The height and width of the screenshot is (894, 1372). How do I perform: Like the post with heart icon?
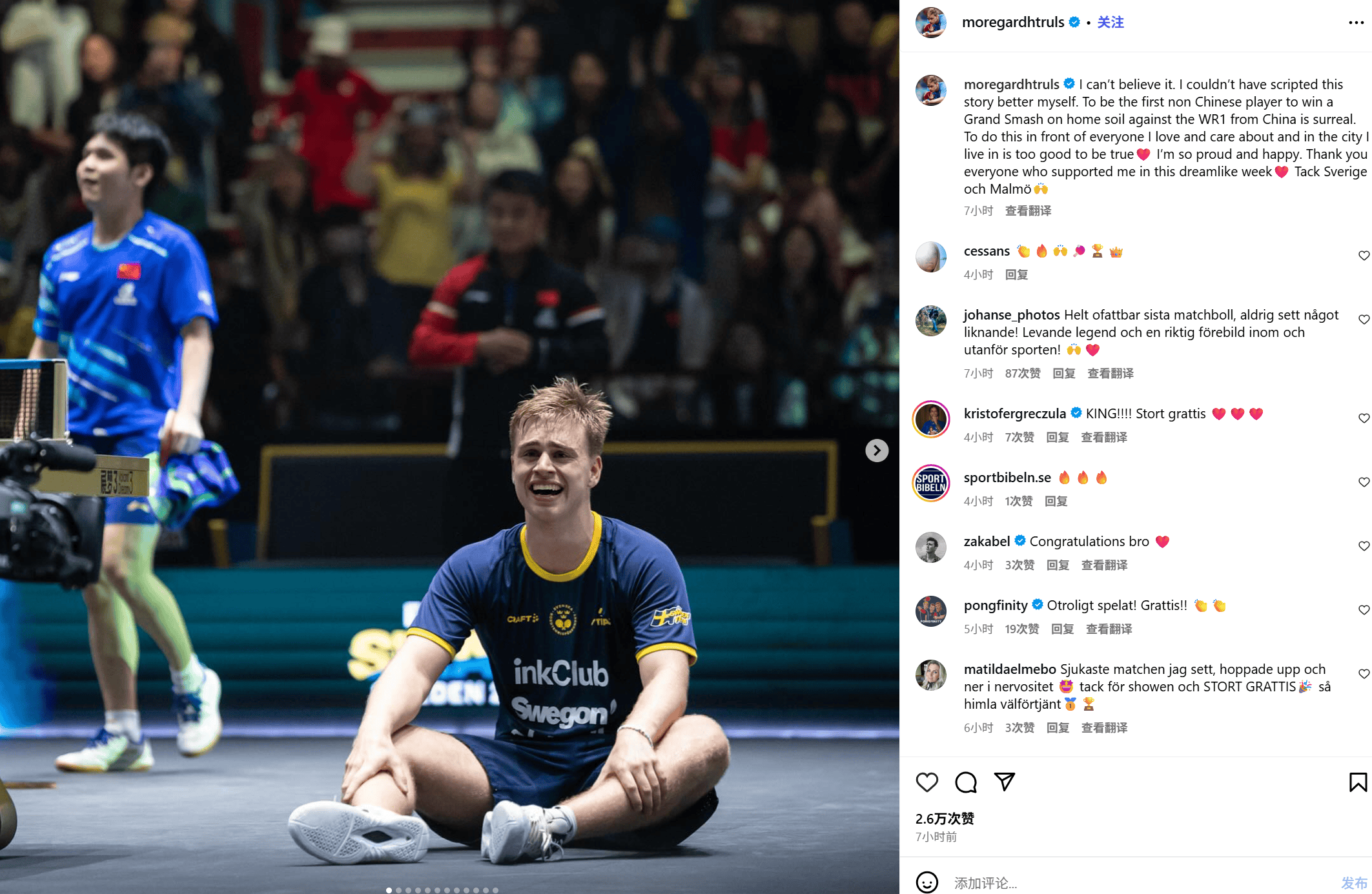927,782
